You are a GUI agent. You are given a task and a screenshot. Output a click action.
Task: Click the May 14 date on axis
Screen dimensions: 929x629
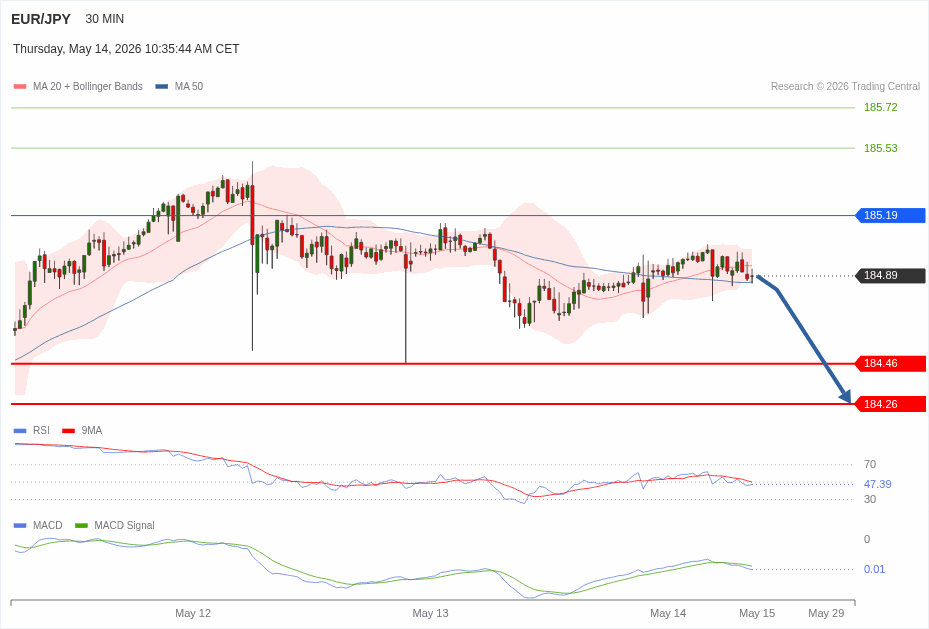point(668,613)
